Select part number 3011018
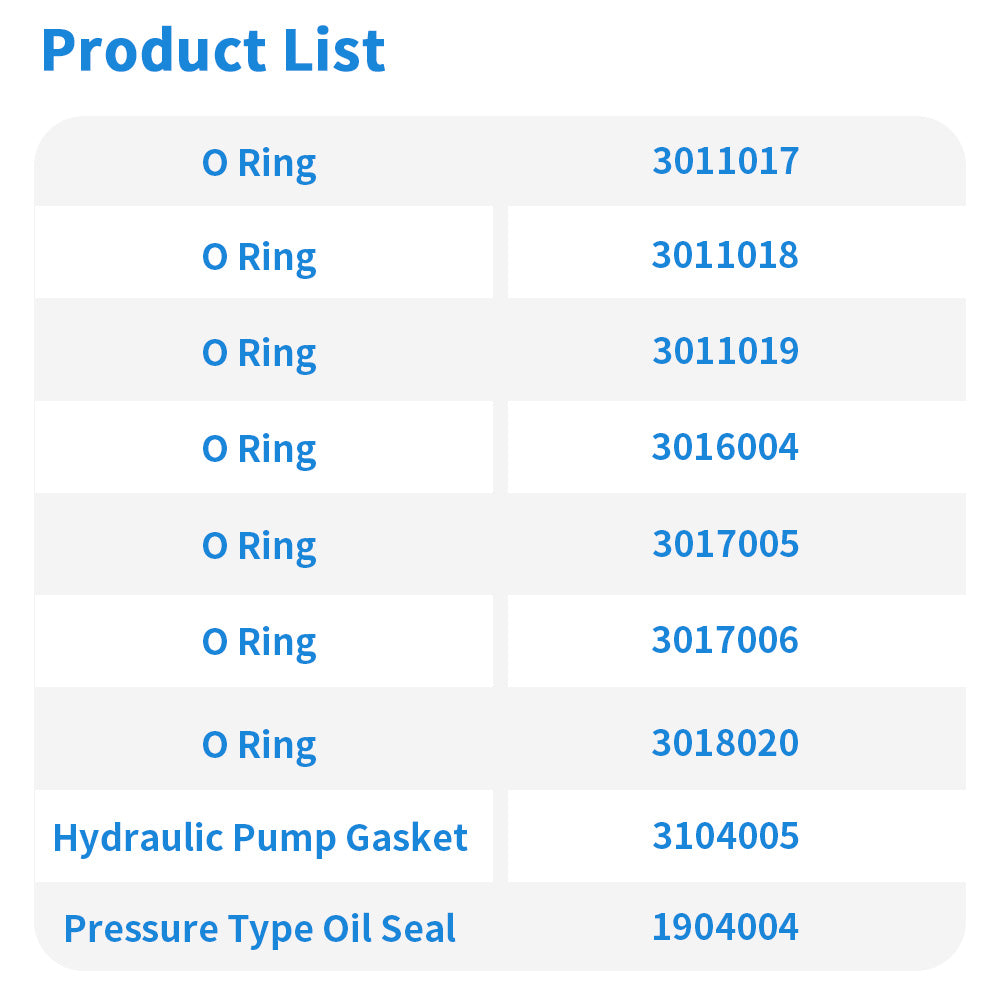1000x1000 pixels. [x=725, y=255]
